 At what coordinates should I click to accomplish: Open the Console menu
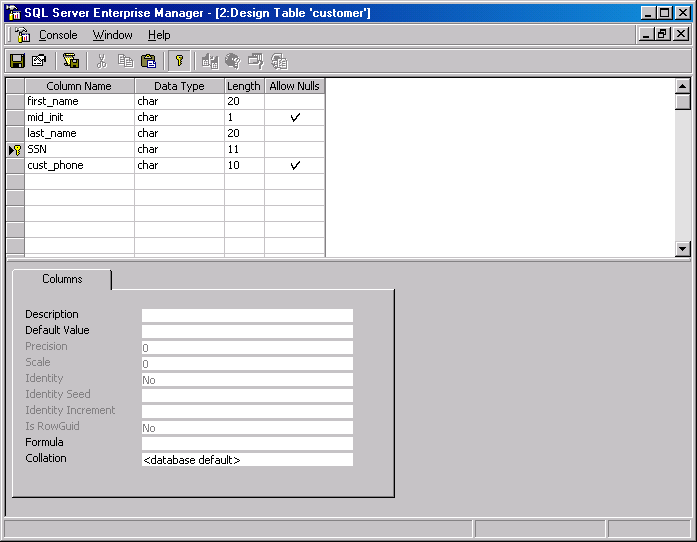(x=58, y=35)
